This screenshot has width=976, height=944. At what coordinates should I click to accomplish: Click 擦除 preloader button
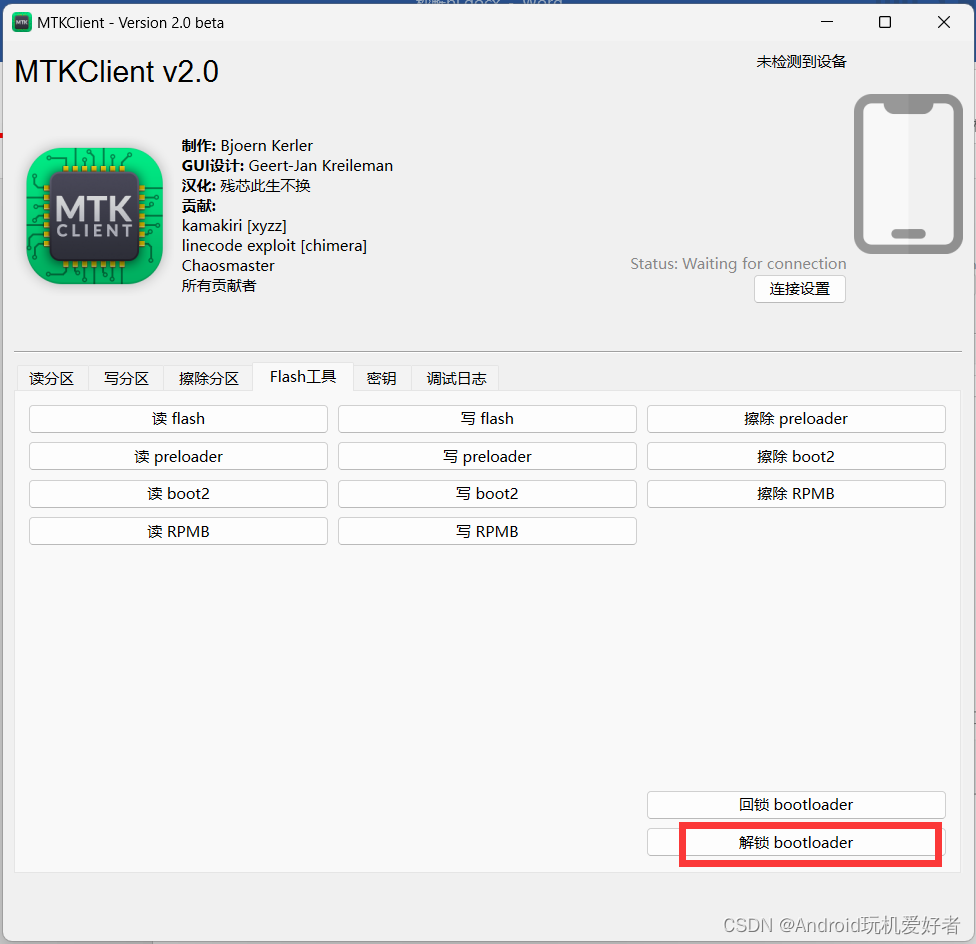point(796,419)
